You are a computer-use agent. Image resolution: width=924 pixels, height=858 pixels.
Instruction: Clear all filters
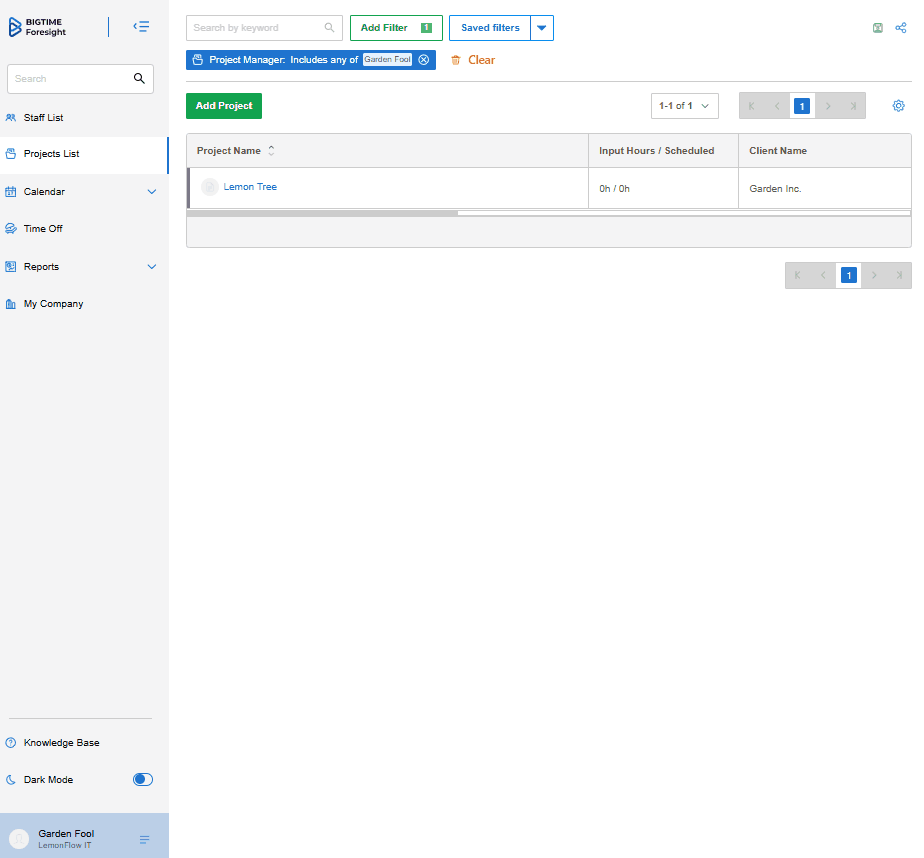[473, 60]
